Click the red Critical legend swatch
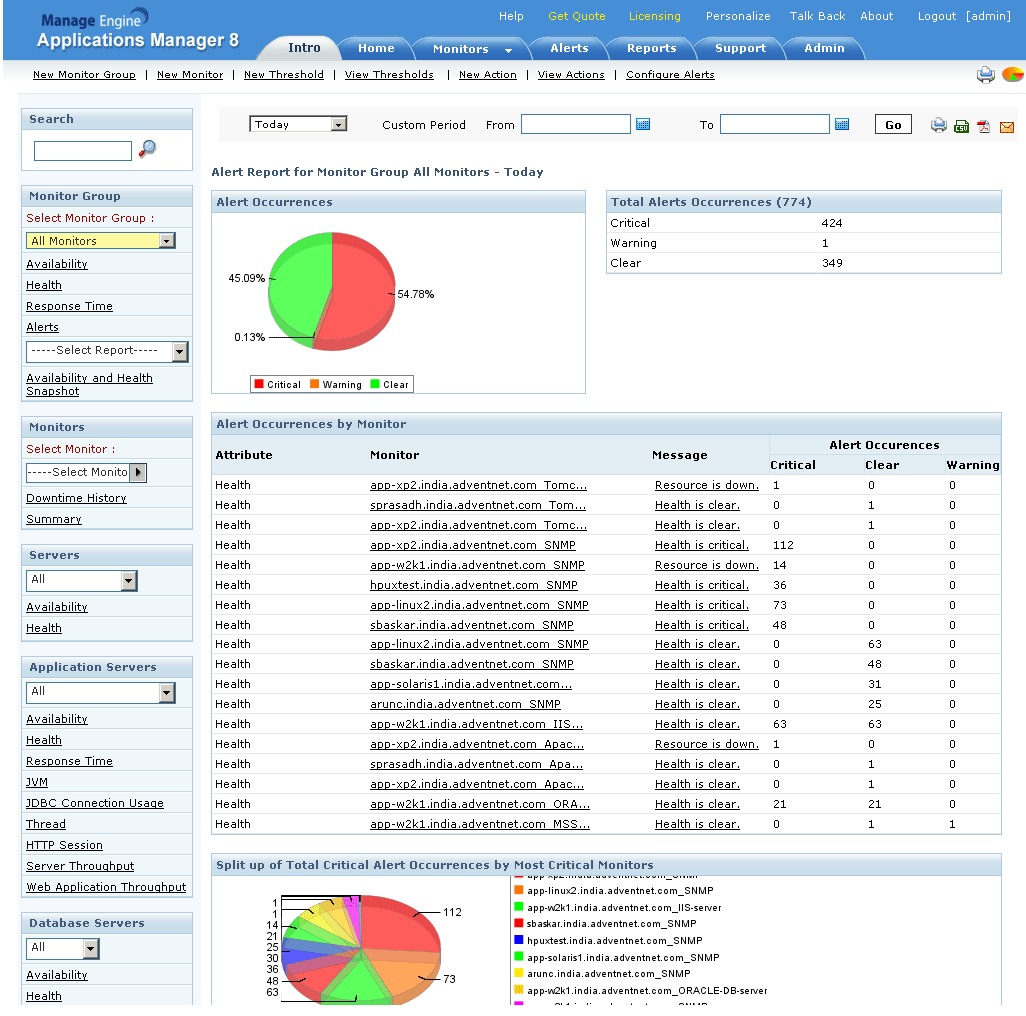The width and height of the screenshot is (1026, 1016). click(x=258, y=384)
